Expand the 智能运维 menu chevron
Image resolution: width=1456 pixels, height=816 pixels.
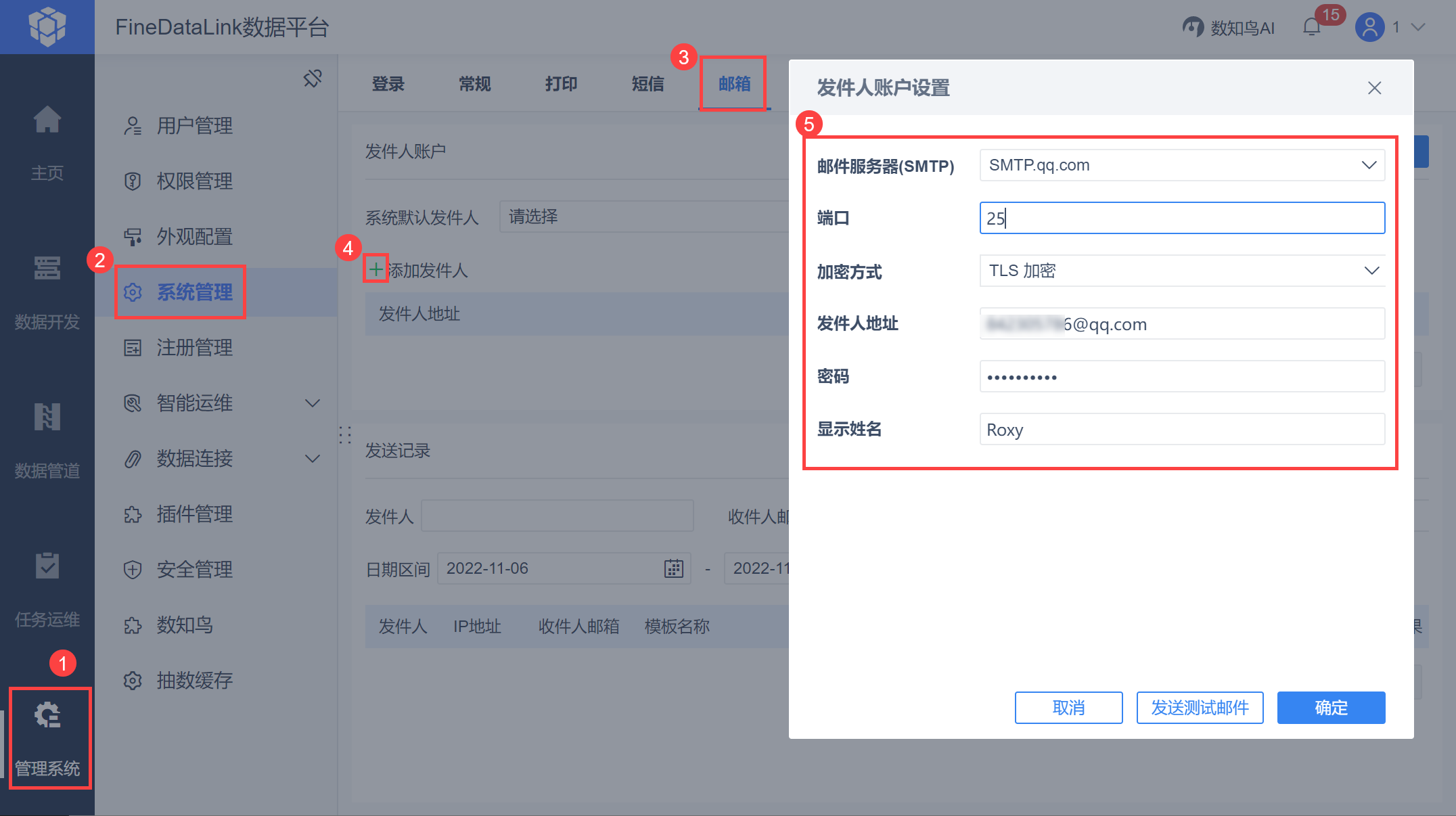(x=312, y=403)
